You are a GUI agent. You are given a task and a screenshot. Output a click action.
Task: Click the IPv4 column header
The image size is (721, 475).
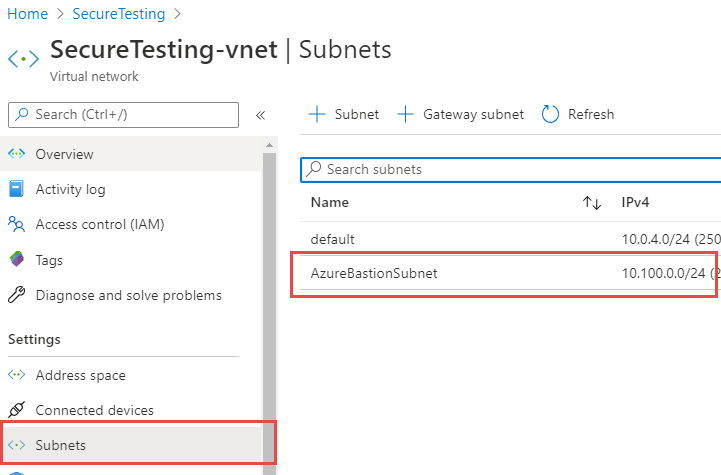click(x=635, y=202)
